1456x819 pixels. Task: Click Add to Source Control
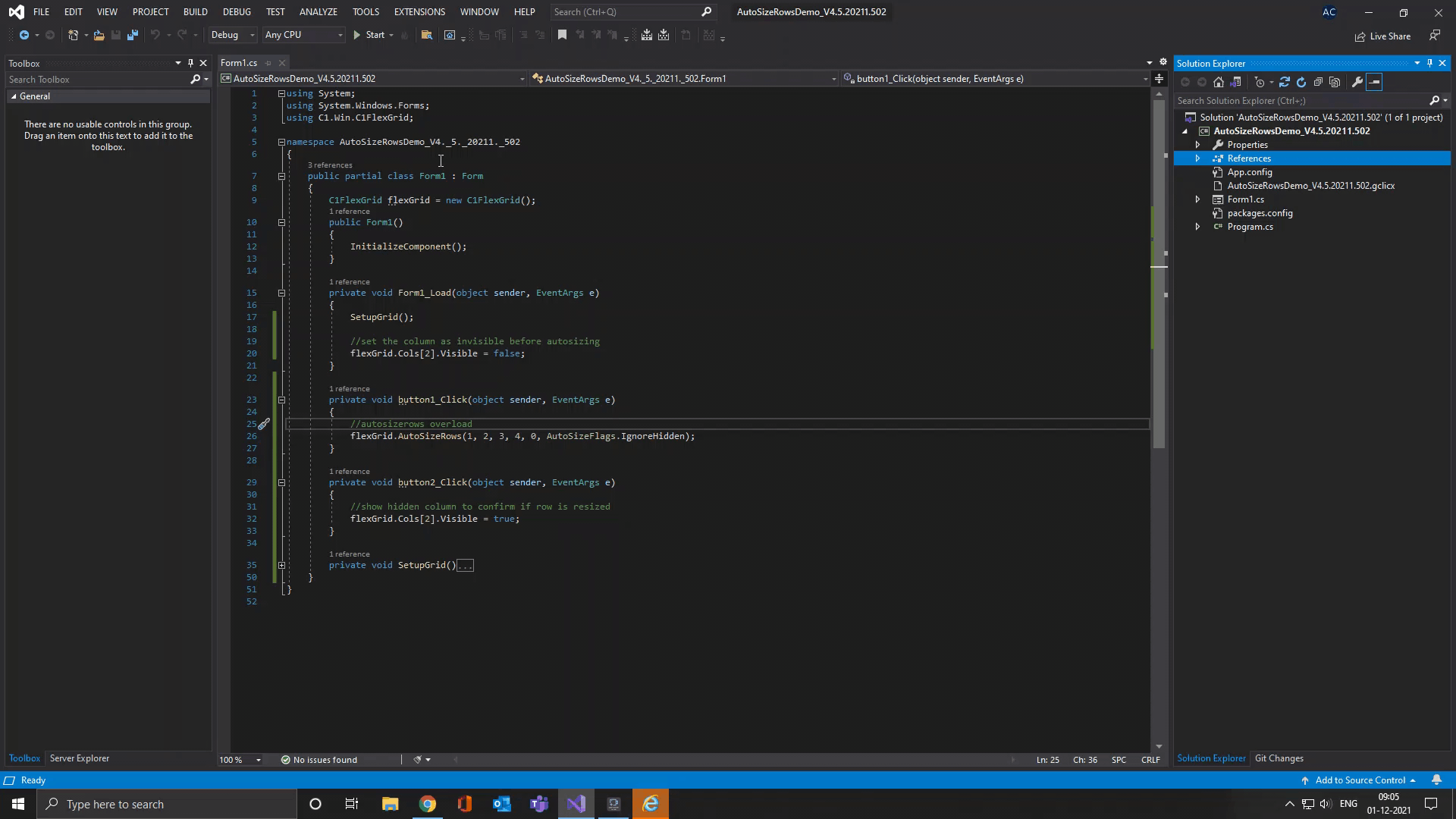pos(1360,780)
